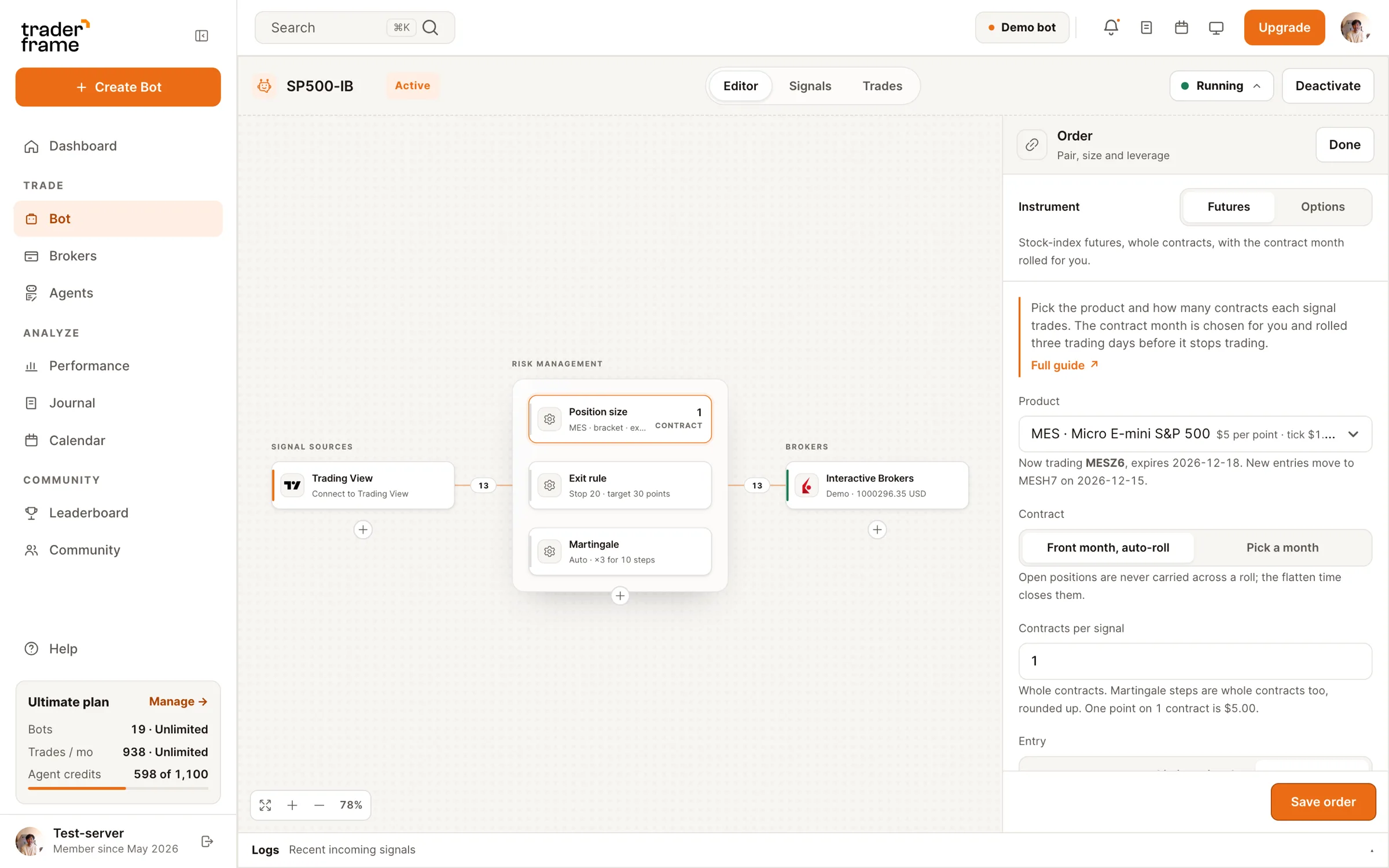Collapse the sidebar panel icon
The height and width of the screenshot is (868, 1389).
click(201, 36)
